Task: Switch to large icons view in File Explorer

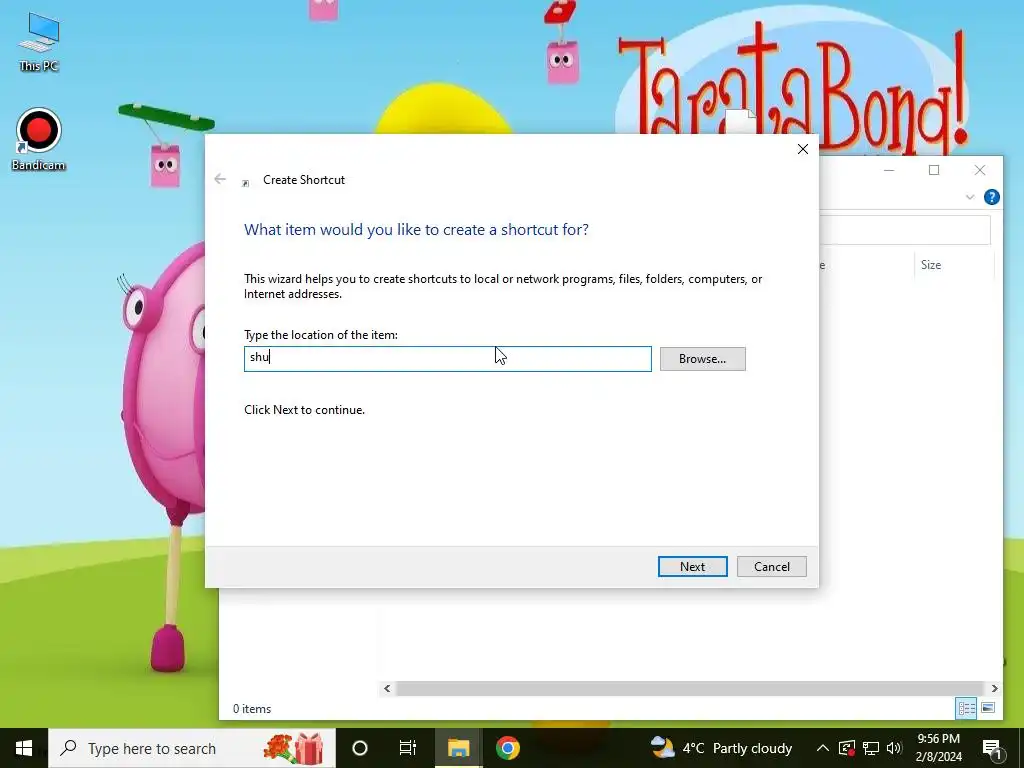Action: (988, 708)
